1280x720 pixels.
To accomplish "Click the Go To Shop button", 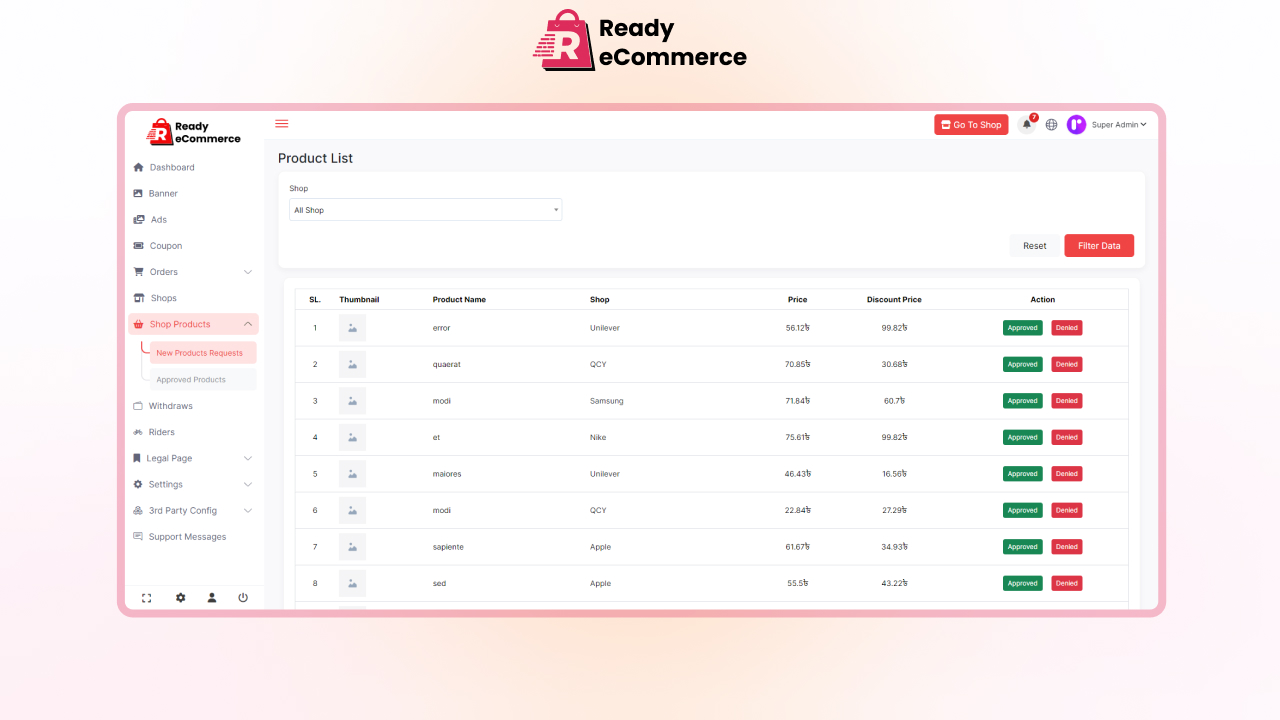I will coord(970,124).
